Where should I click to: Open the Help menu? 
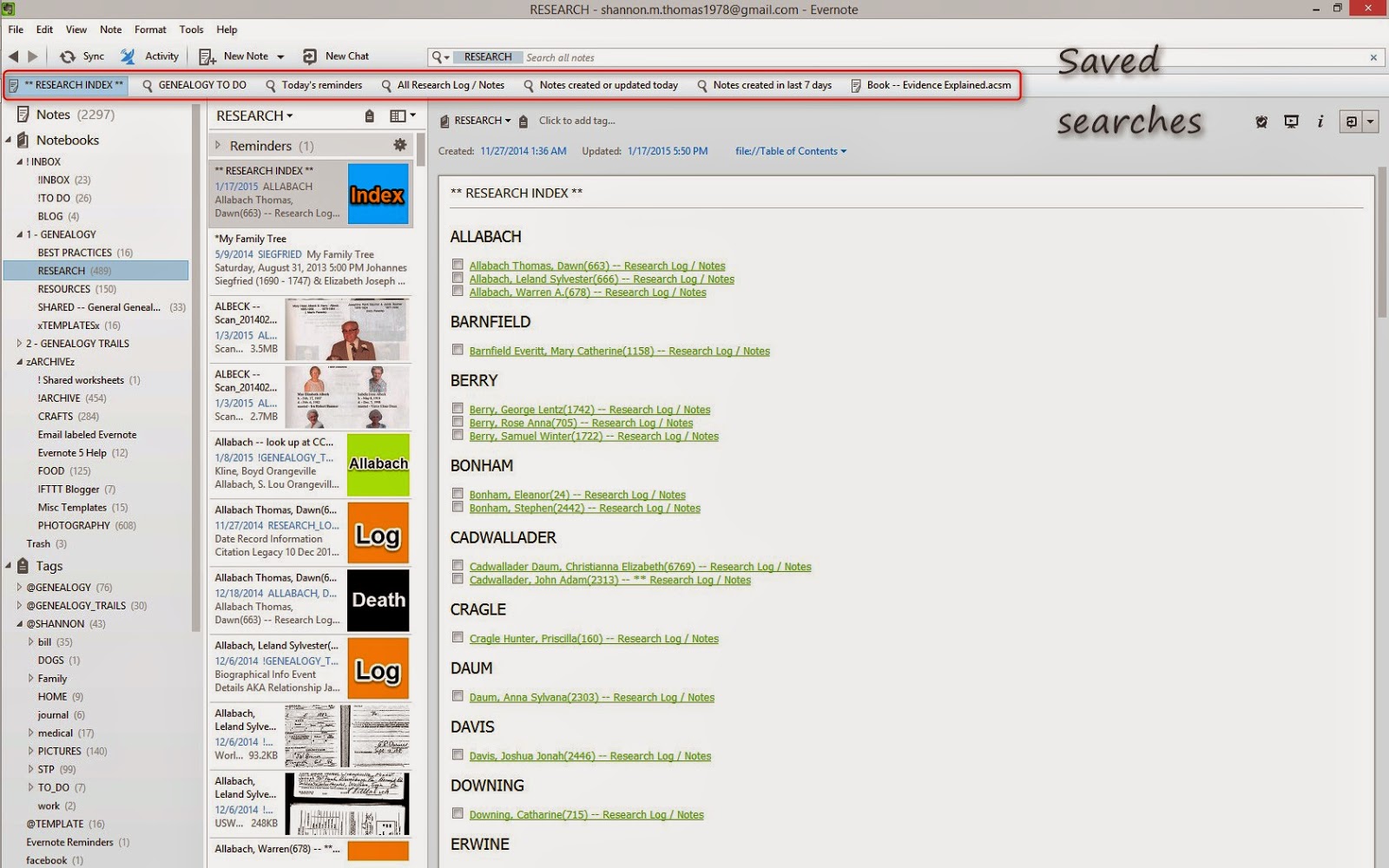pos(227,30)
